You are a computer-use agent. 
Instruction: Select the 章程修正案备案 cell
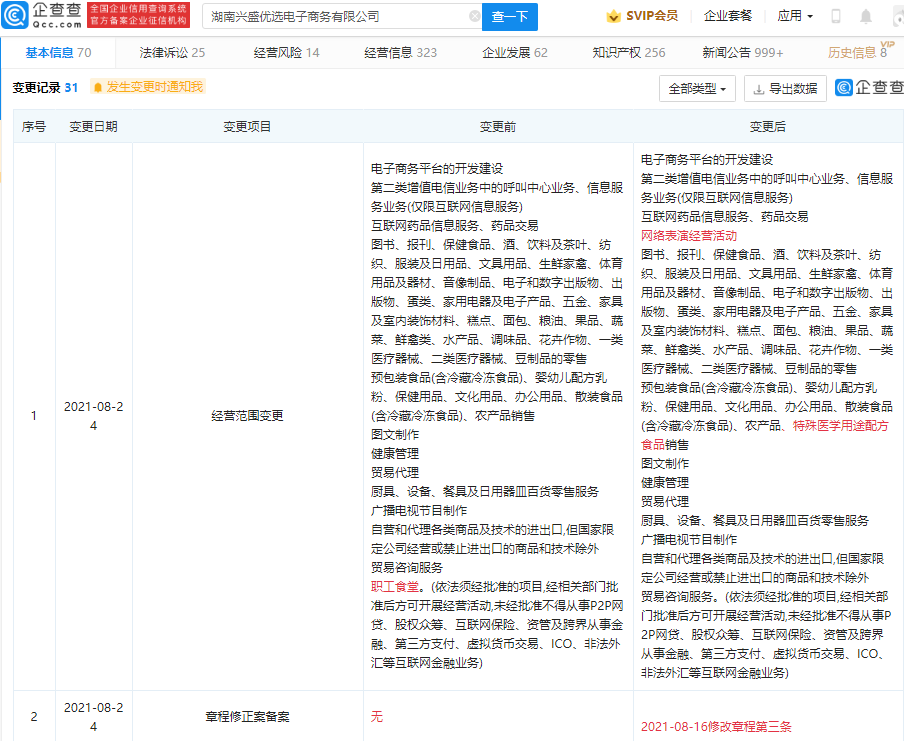tap(247, 717)
